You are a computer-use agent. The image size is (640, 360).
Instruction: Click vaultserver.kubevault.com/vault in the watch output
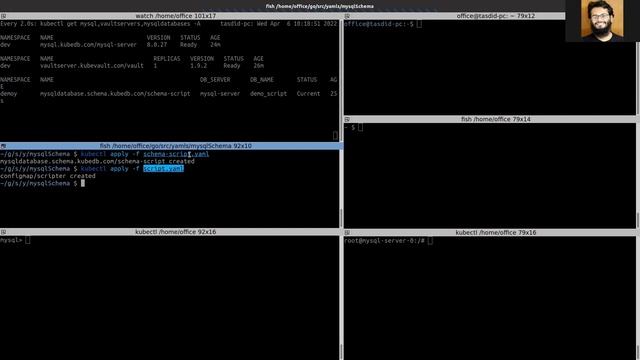tap(92, 65)
